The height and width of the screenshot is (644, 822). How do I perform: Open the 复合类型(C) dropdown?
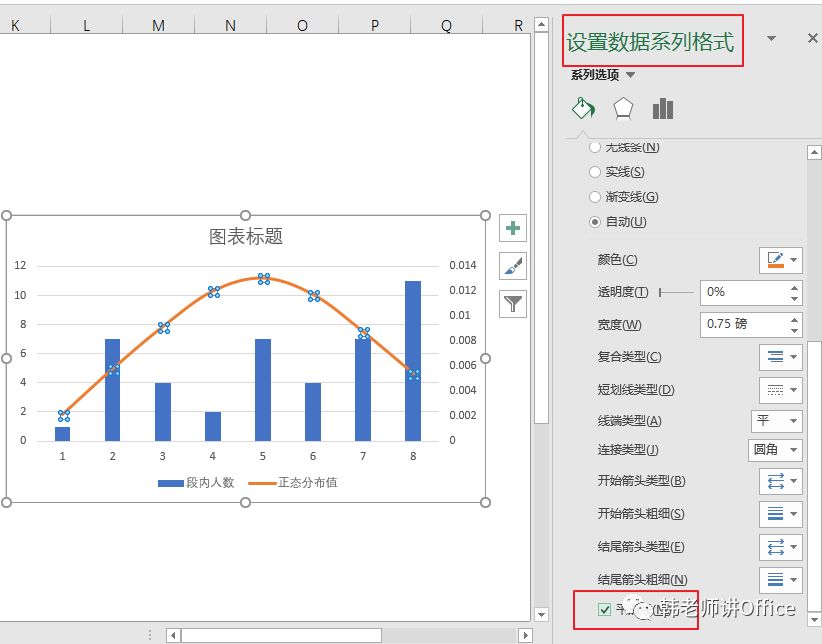coord(781,357)
